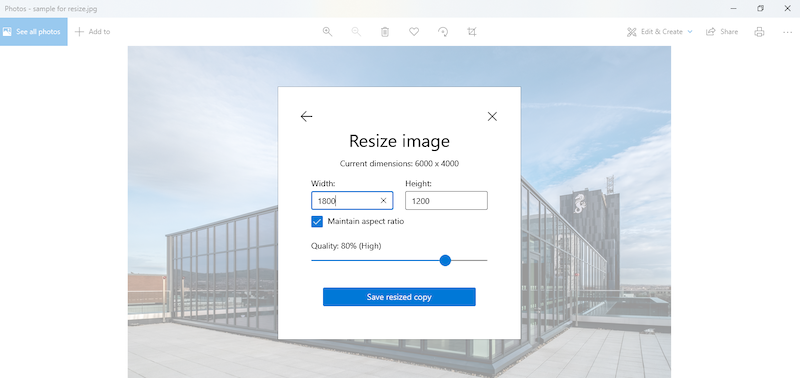Click into the Height input field

tap(446, 200)
